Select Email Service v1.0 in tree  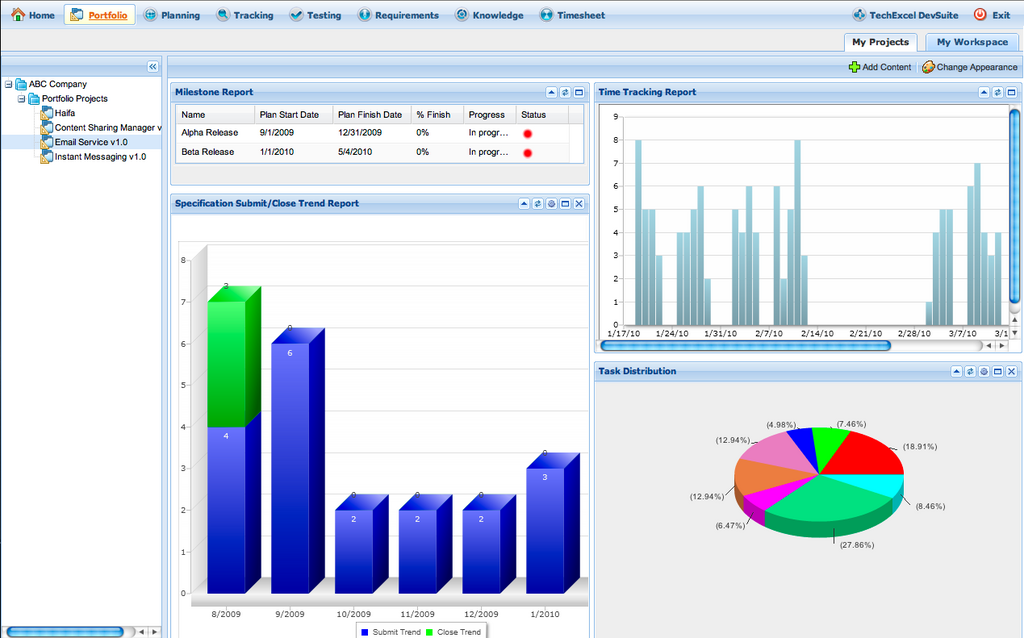click(91, 142)
